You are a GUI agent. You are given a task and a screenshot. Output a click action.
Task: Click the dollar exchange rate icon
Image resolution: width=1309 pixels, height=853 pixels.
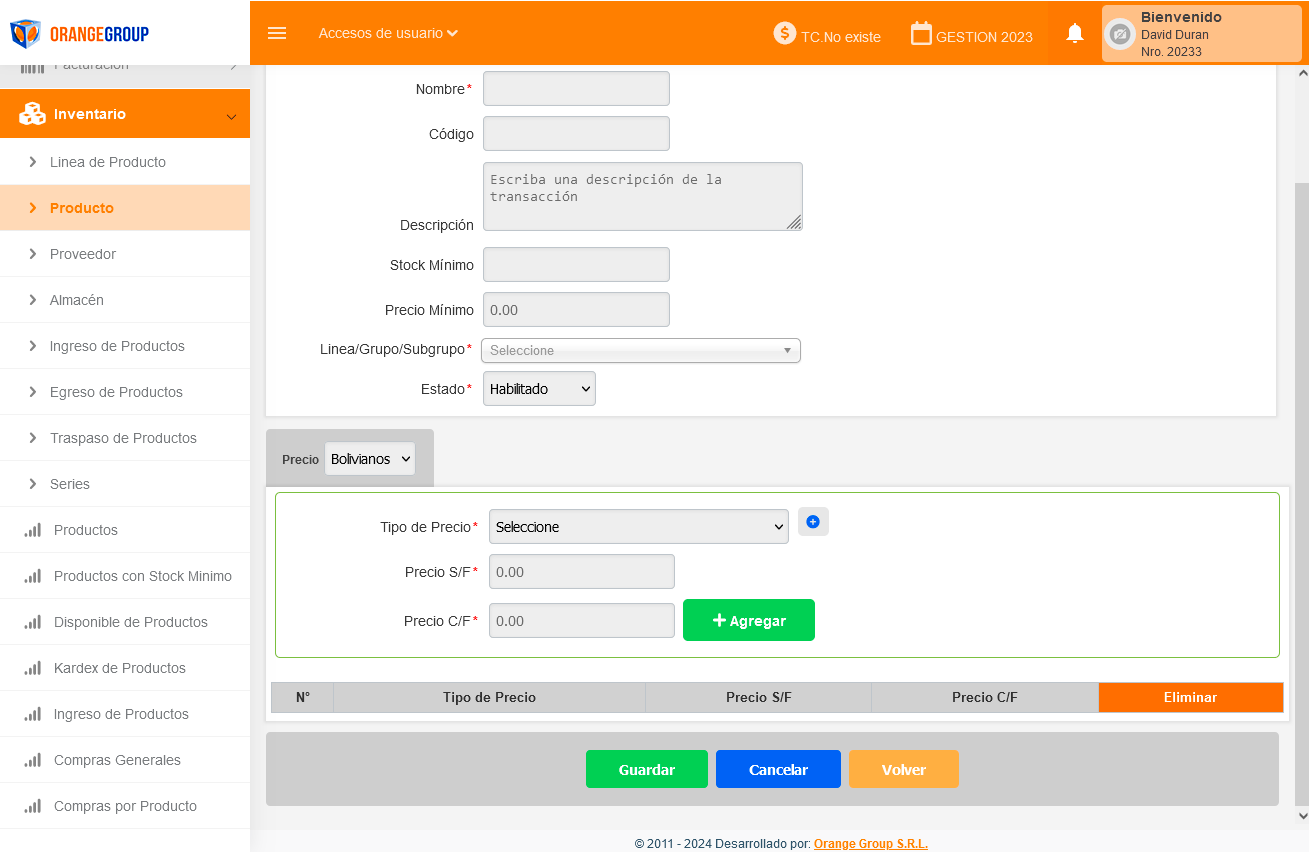785,33
